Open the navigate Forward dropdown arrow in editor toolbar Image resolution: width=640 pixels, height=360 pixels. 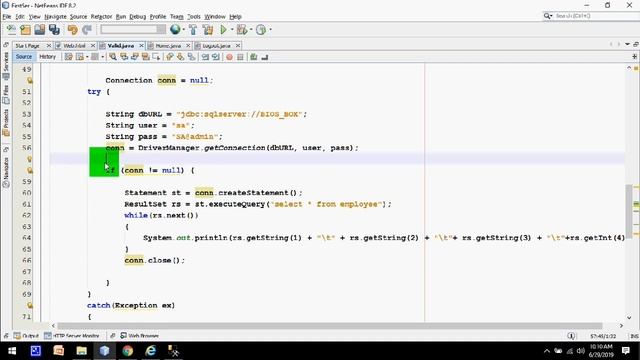tap(102, 57)
